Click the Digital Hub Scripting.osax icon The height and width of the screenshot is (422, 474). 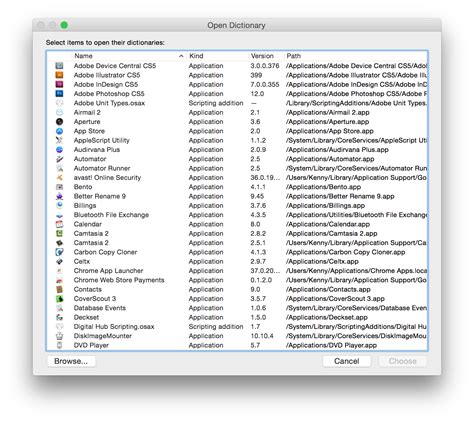(59, 327)
